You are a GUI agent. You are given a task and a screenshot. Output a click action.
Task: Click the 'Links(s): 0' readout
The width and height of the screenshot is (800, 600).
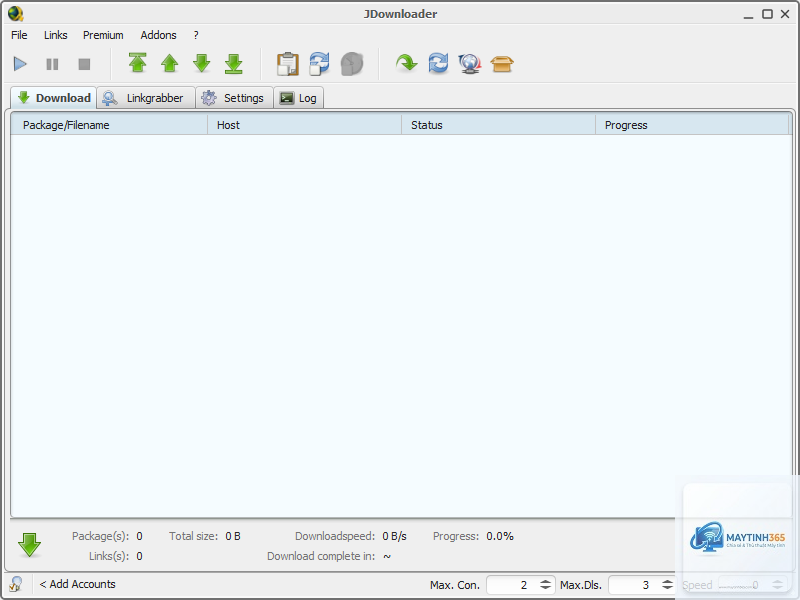(x=116, y=556)
